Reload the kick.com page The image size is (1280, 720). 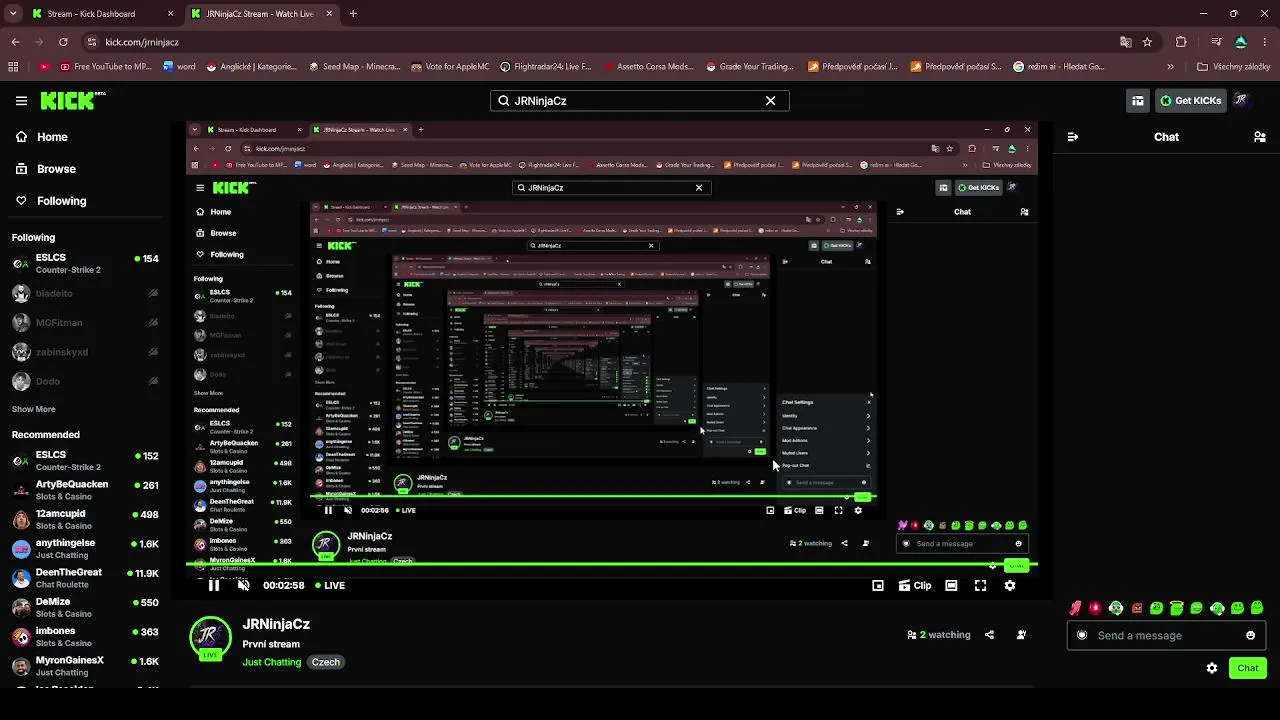click(63, 42)
